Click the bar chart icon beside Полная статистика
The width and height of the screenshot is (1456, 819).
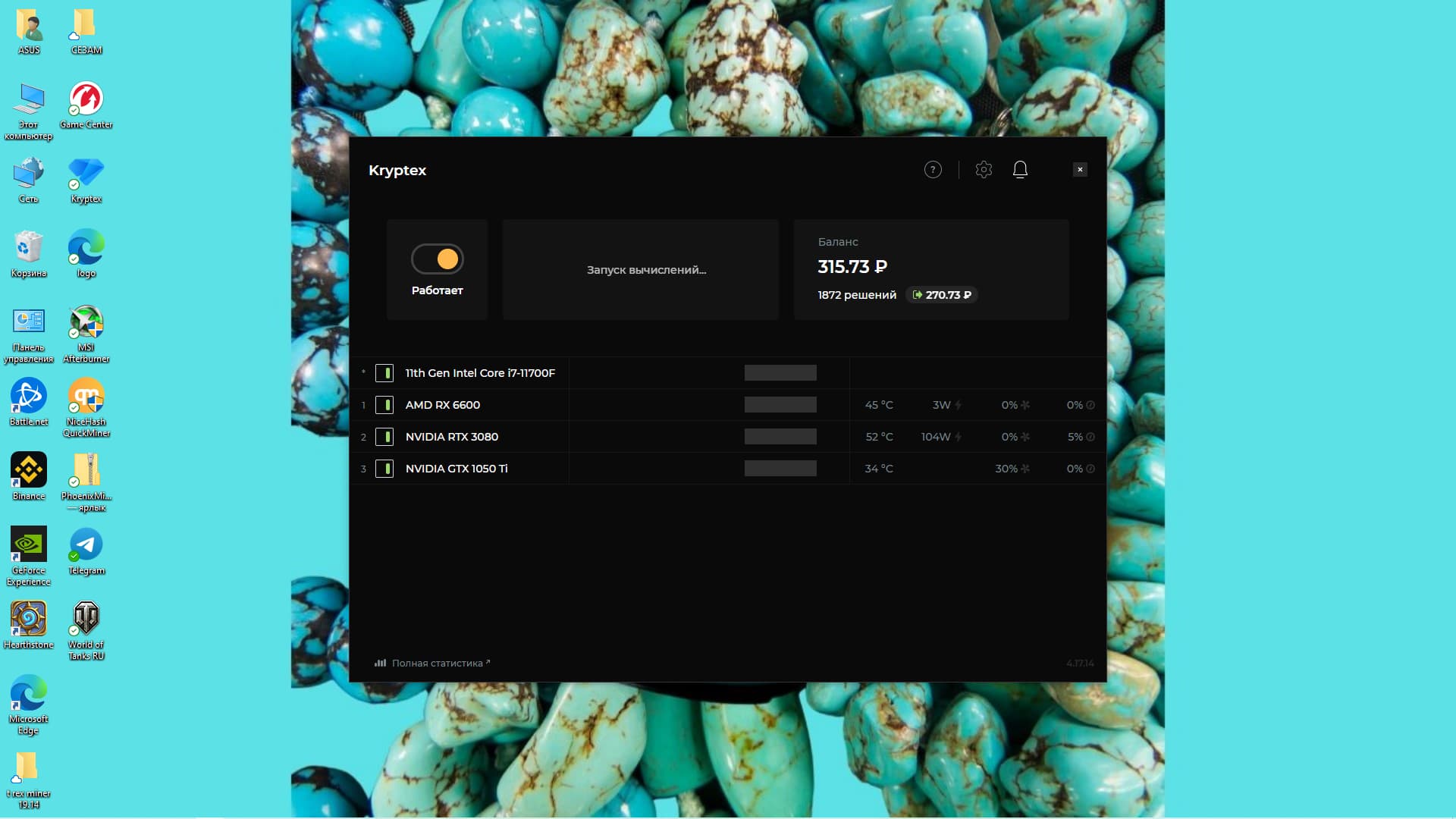tap(380, 663)
